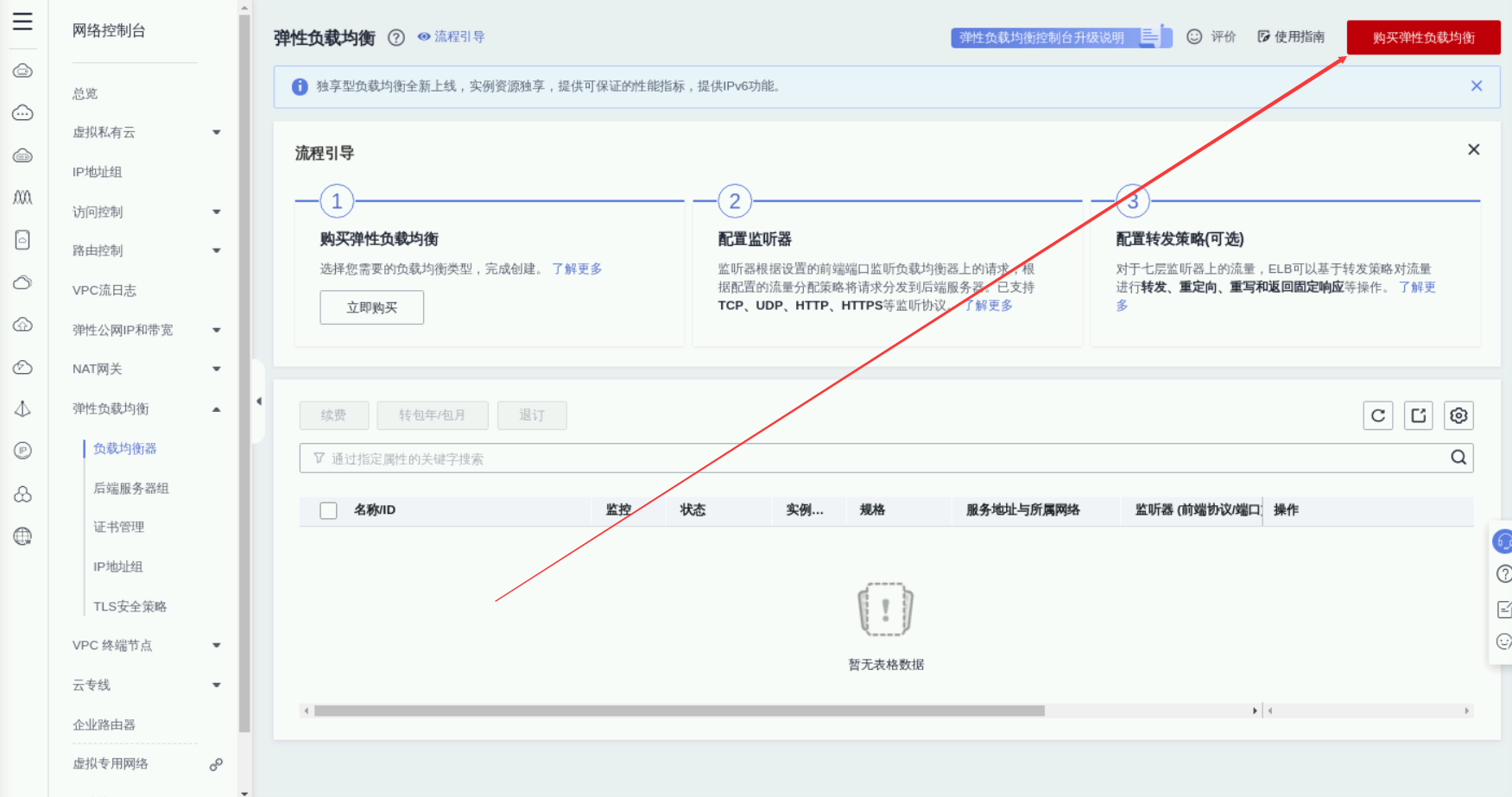The width and height of the screenshot is (1512, 797).
Task: Open VPC流日志 in the sidebar
Action: (104, 290)
